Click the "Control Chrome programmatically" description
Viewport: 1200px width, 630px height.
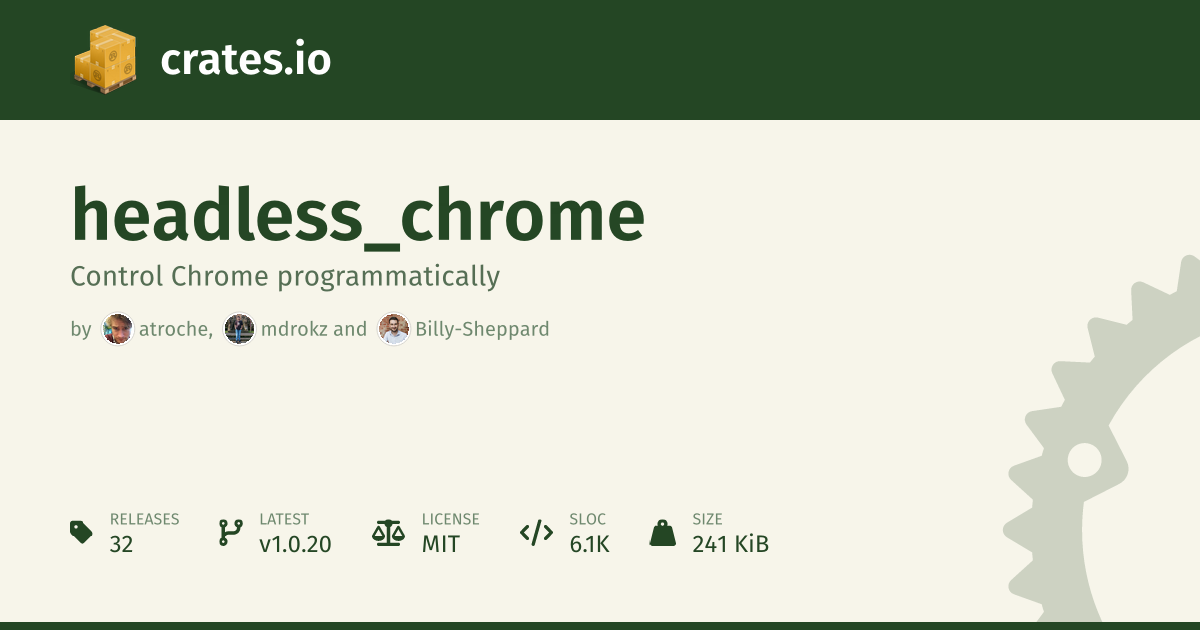coord(284,276)
